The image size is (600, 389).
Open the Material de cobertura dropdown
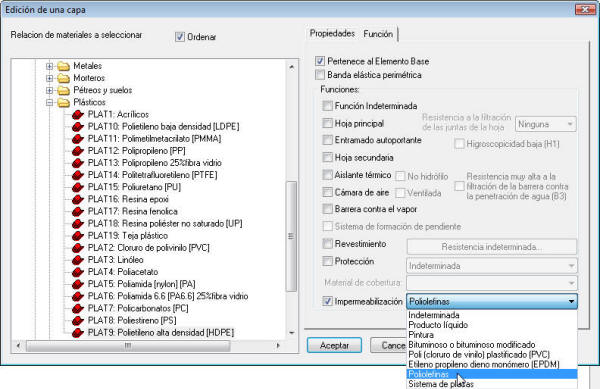click(x=492, y=283)
